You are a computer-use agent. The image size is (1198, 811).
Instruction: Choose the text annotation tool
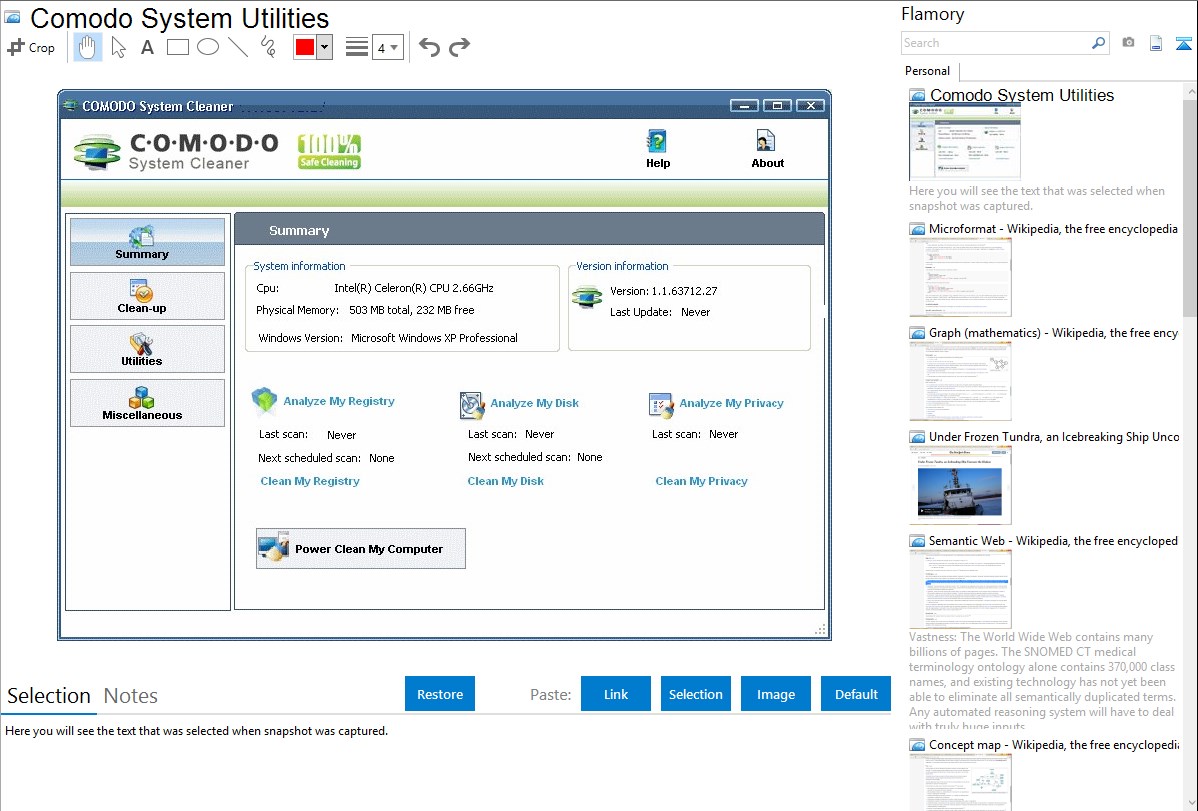click(147, 47)
